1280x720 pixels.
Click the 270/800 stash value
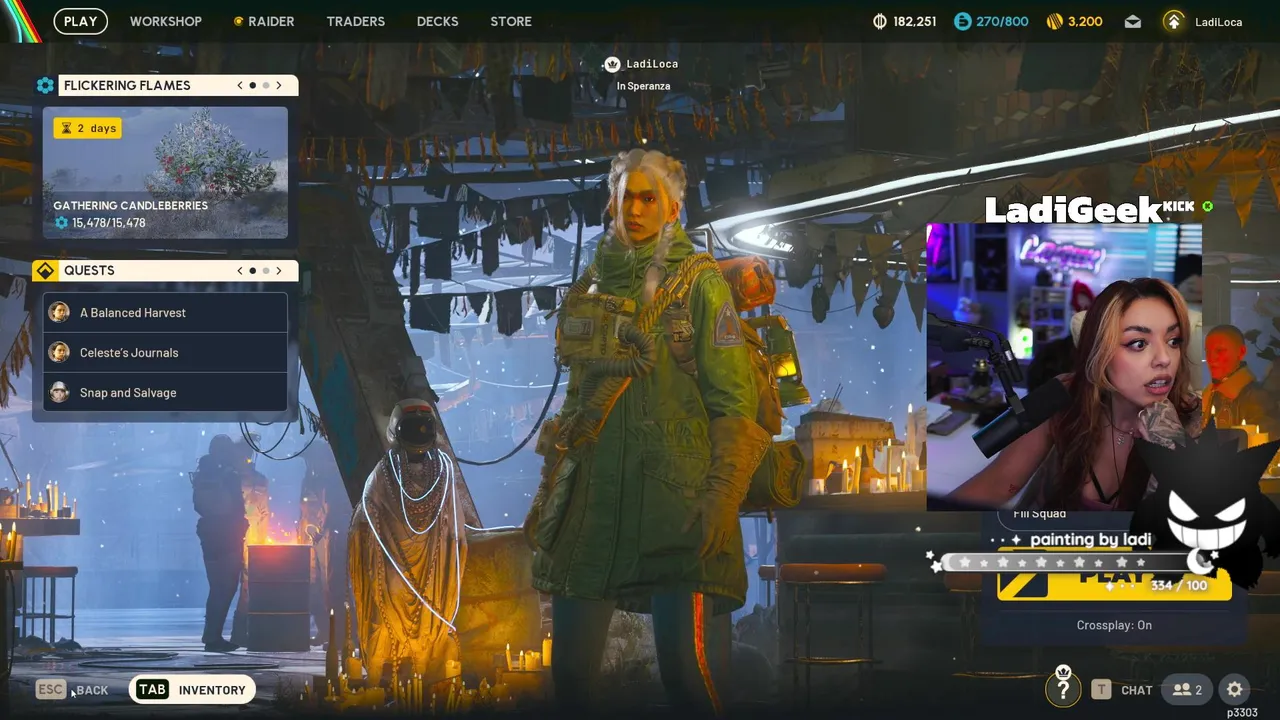[x=1002, y=21]
